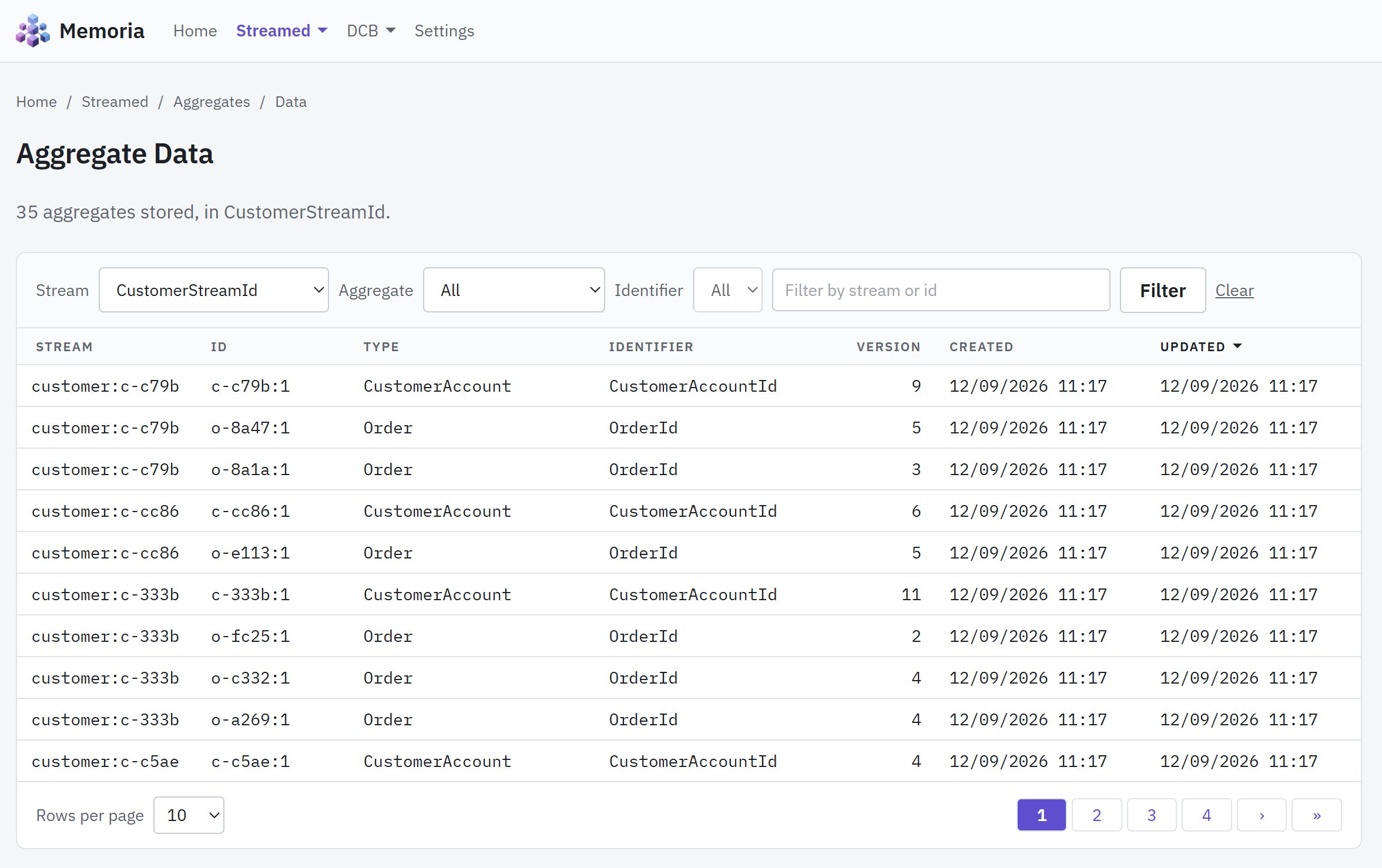
Task: Sort table by the Created header
Action: [981, 346]
